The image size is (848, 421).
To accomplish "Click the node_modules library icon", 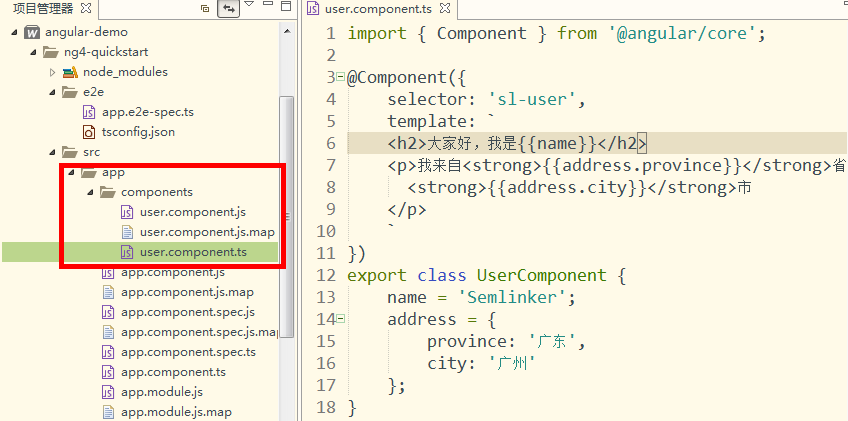I will (70, 72).
